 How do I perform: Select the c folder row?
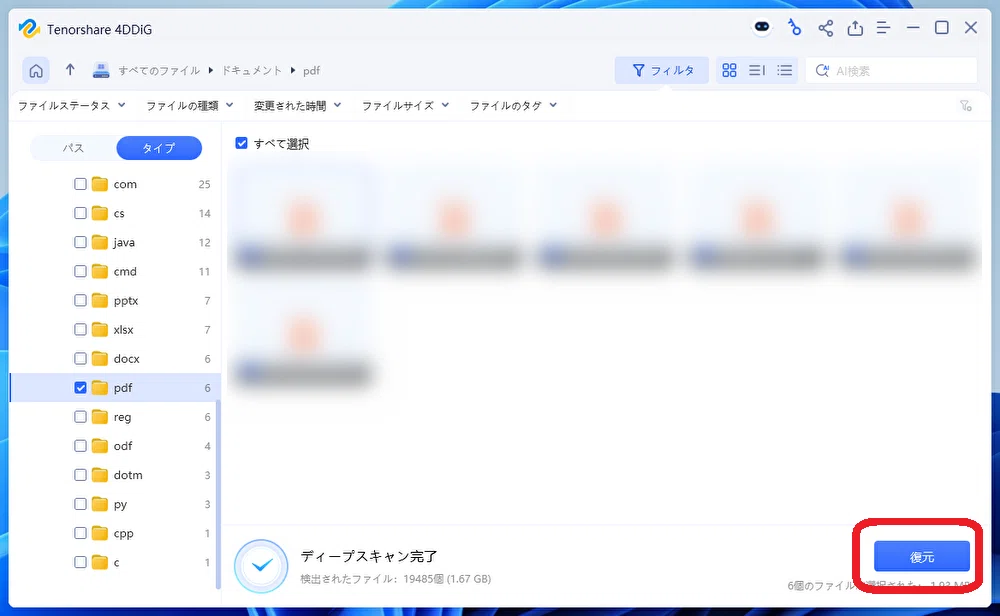(115, 562)
